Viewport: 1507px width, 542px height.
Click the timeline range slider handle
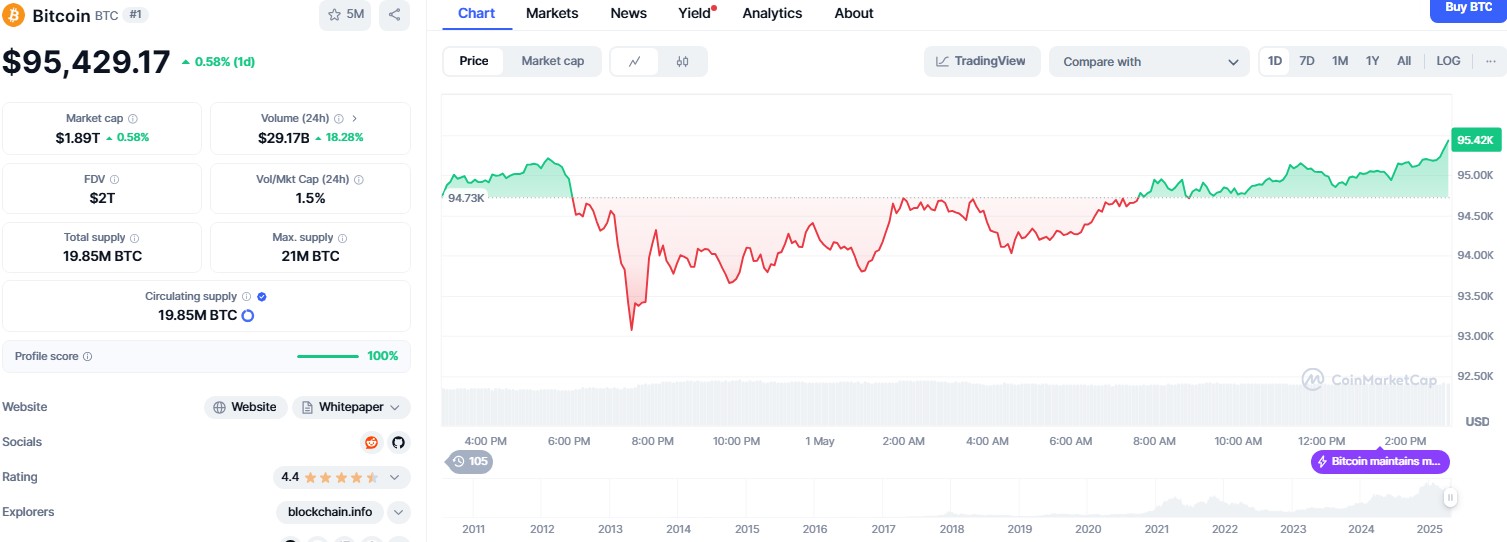(1450, 497)
